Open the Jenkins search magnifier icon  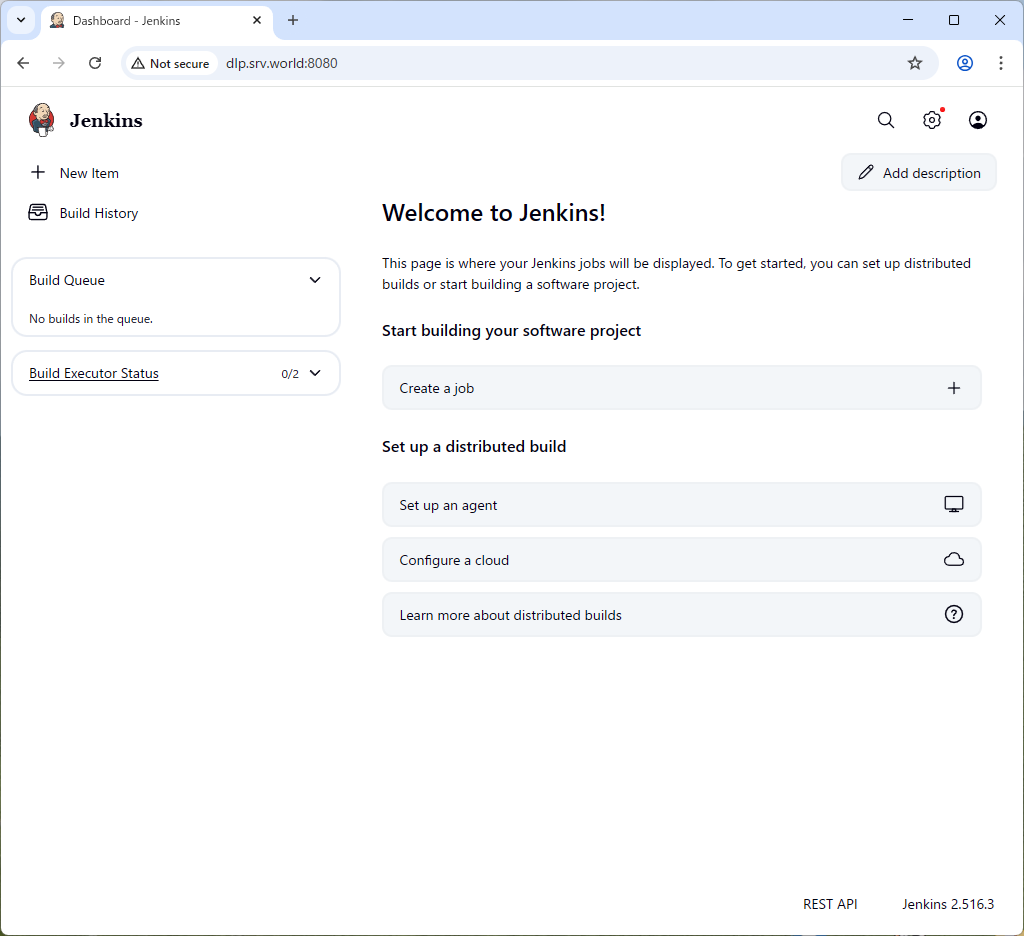[x=886, y=120]
